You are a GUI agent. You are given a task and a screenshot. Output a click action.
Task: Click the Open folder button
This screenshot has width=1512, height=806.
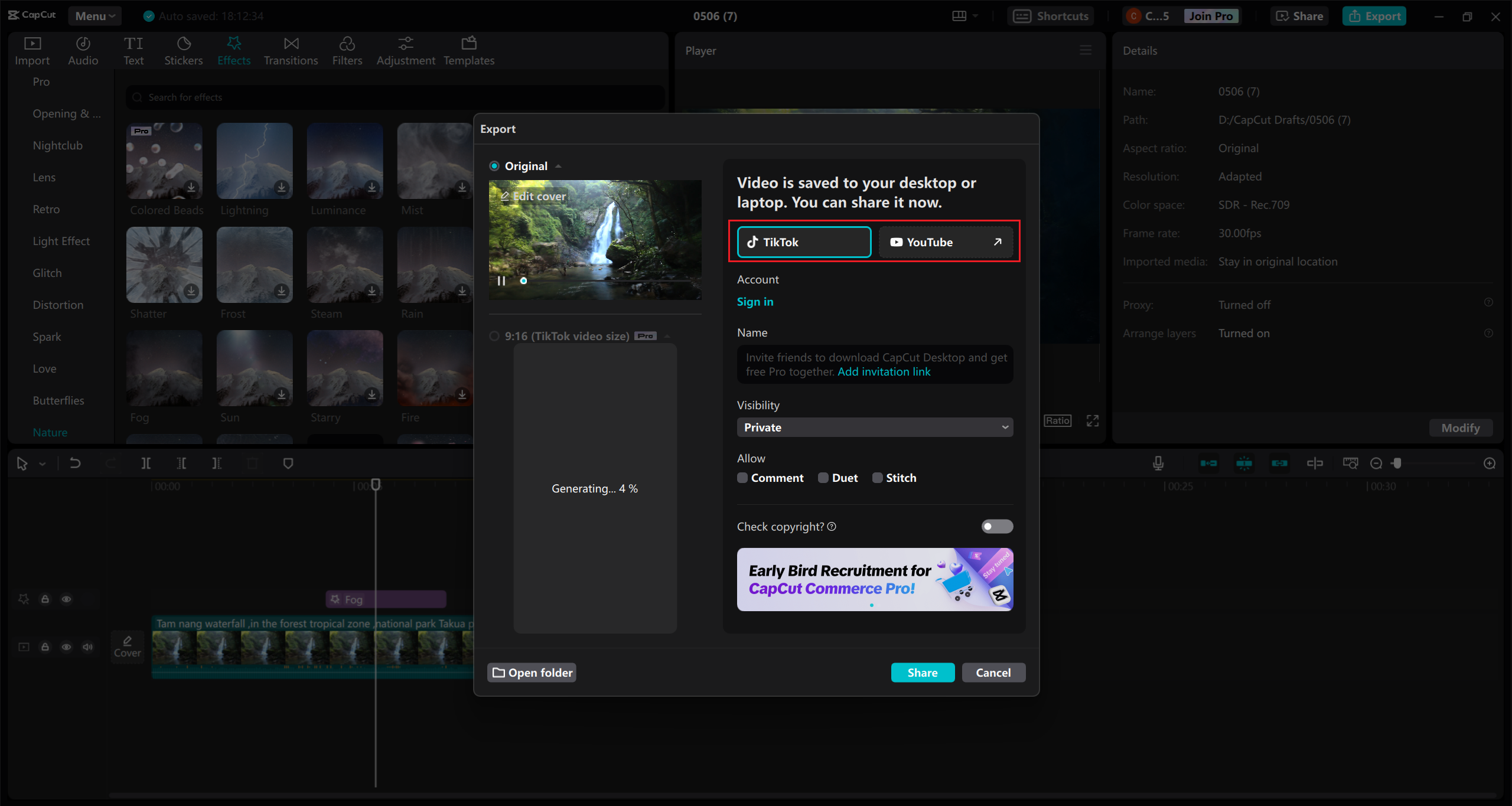[x=532, y=672]
